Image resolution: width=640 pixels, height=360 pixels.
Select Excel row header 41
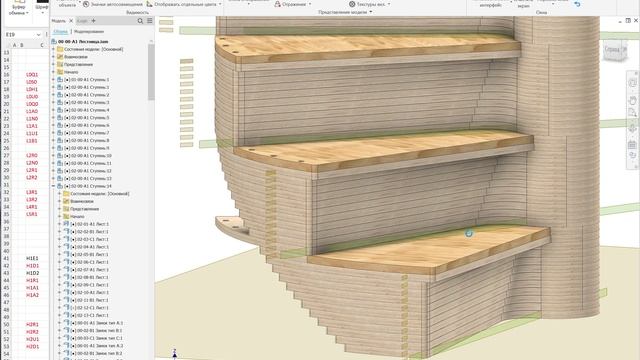6,258
